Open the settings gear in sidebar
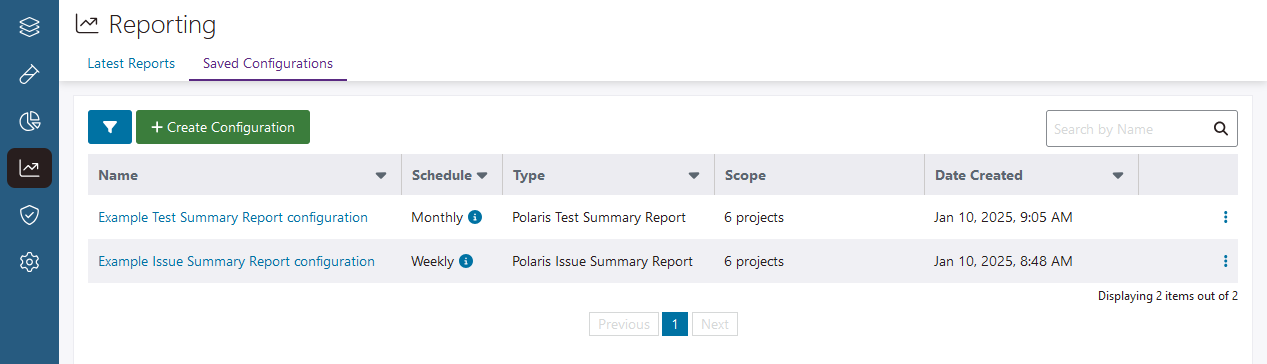The image size is (1267, 364). coord(29,262)
